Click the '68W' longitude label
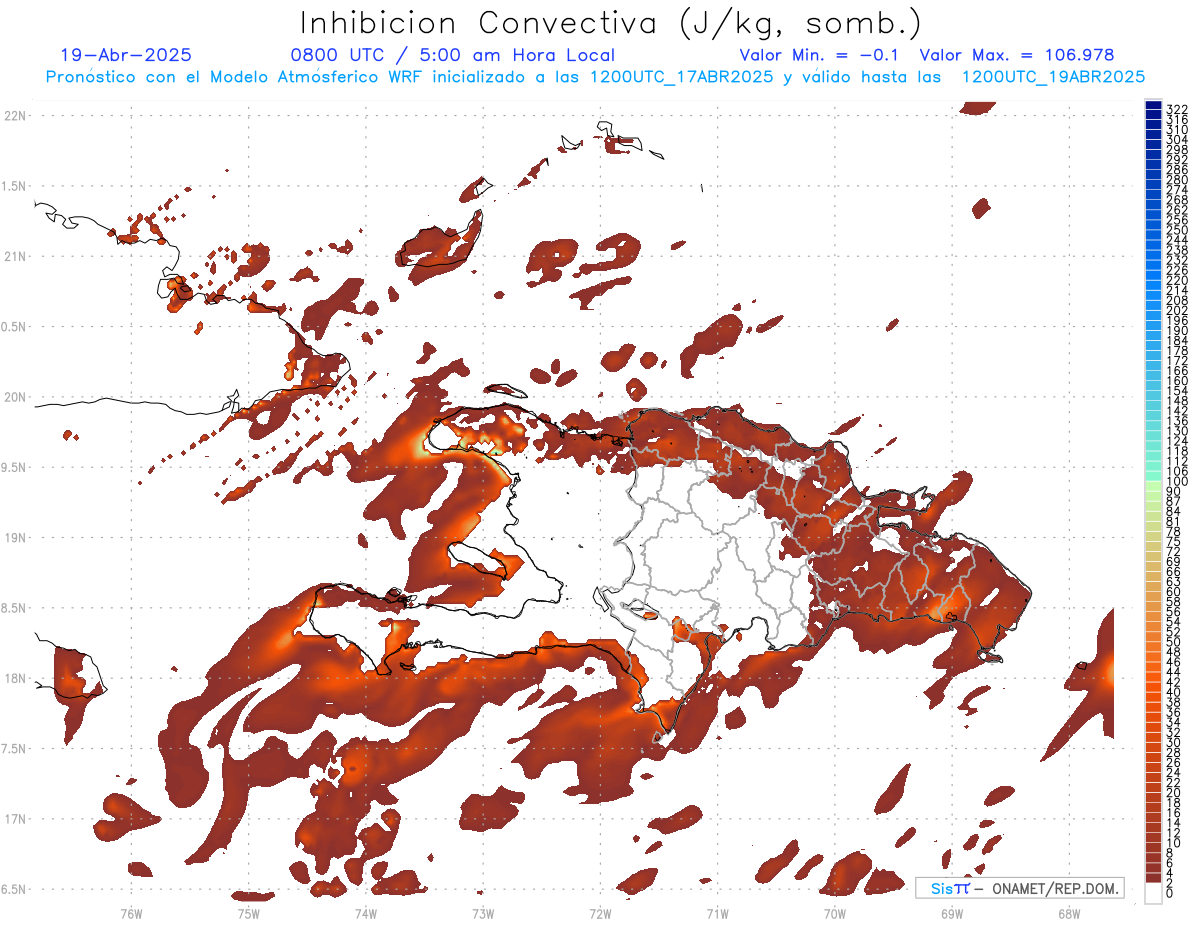This screenshot has width=1200, height=927. pyautogui.click(x=1069, y=913)
